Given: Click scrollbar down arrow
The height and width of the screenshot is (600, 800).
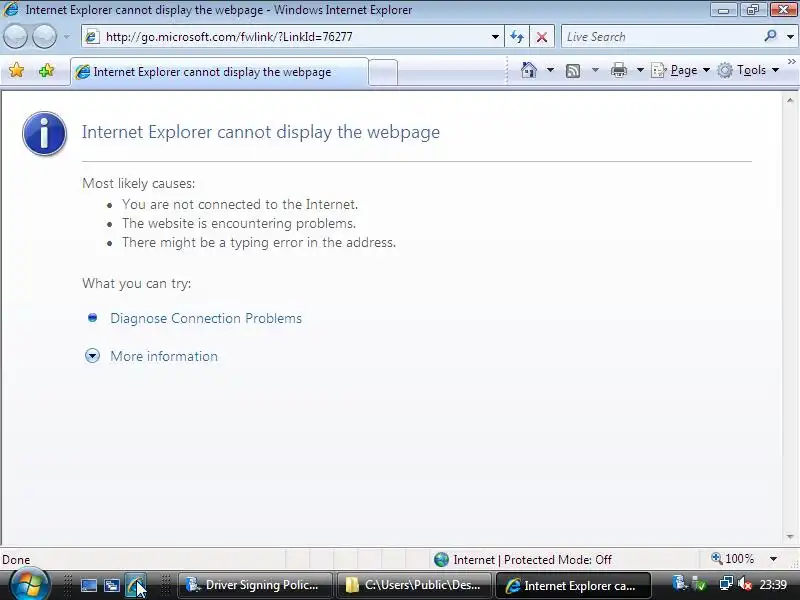Looking at the screenshot, I should [x=790, y=537].
